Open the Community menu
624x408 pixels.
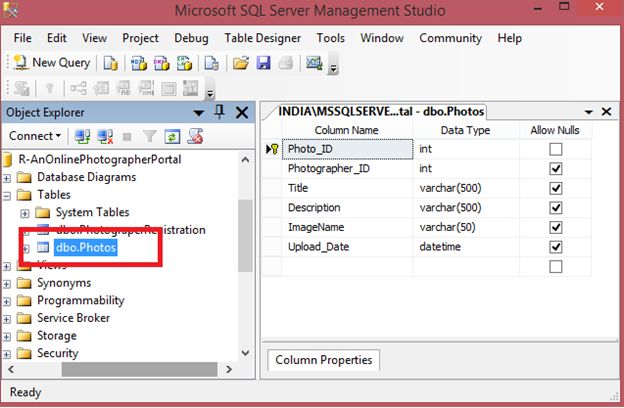pyautogui.click(x=450, y=38)
